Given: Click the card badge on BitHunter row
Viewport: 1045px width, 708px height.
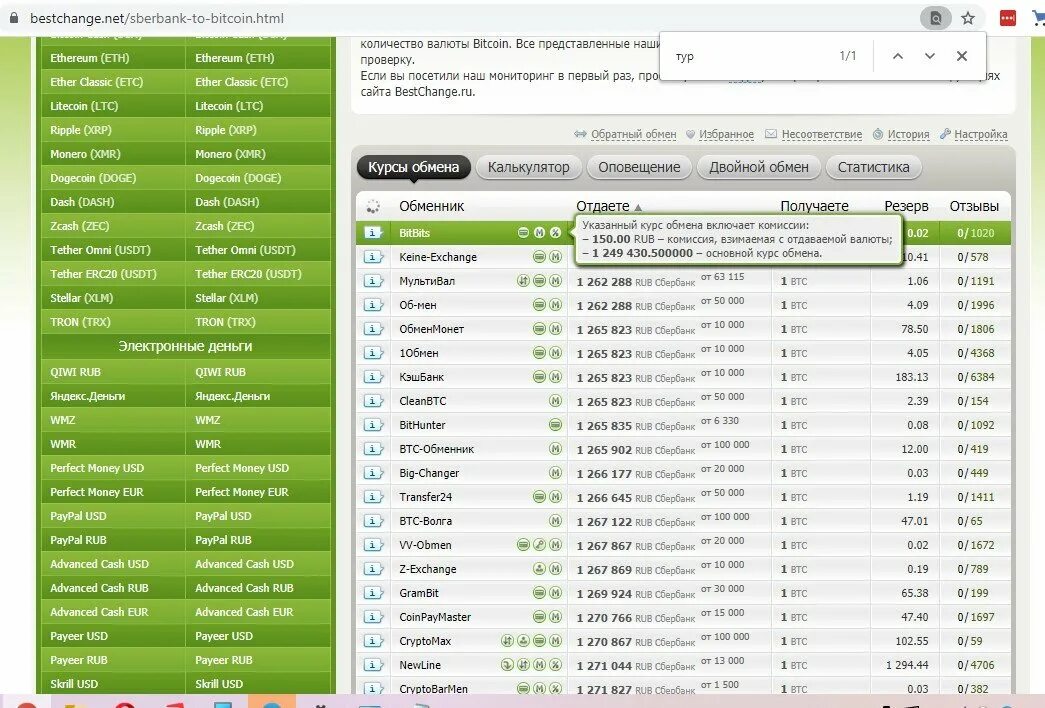Looking at the screenshot, I should (555, 425).
